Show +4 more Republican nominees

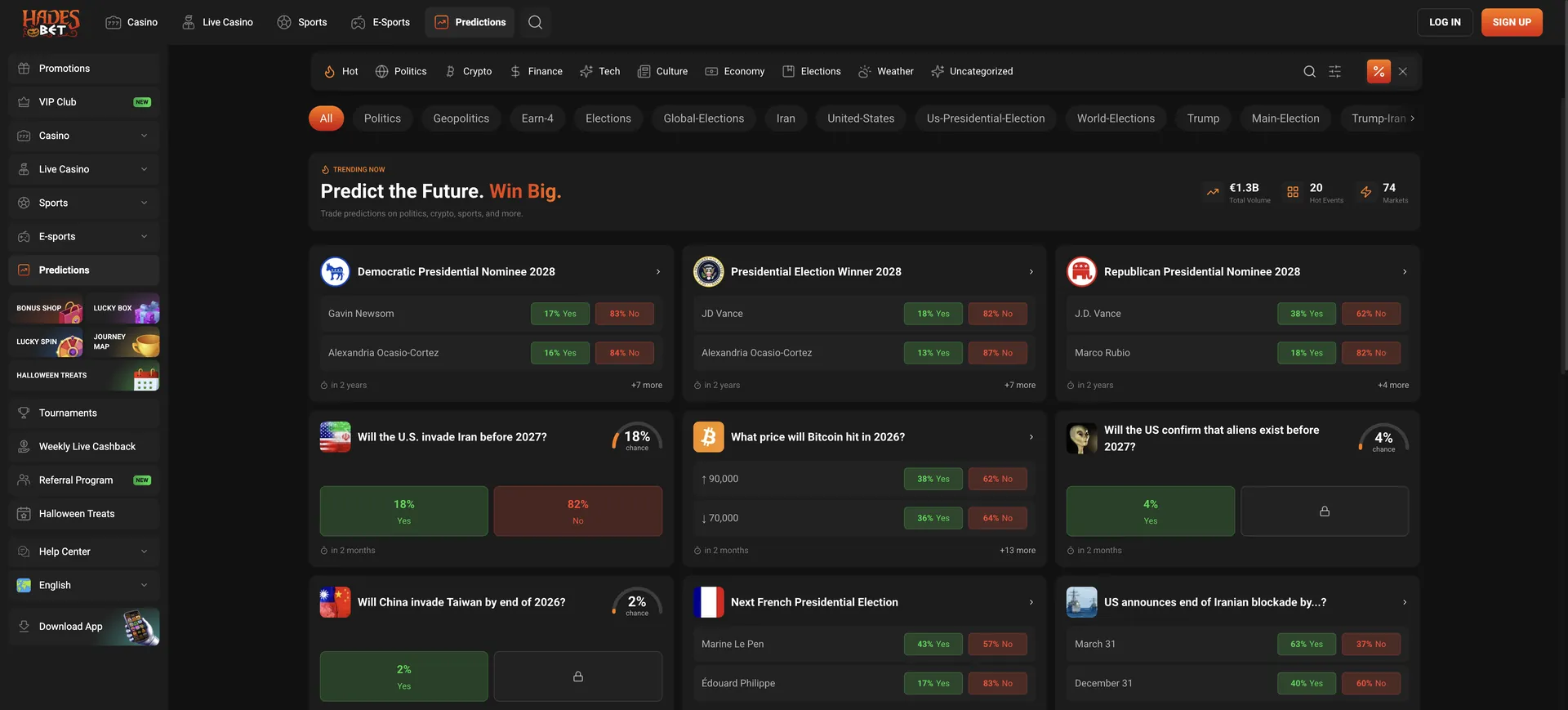pyautogui.click(x=1393, y=386)
